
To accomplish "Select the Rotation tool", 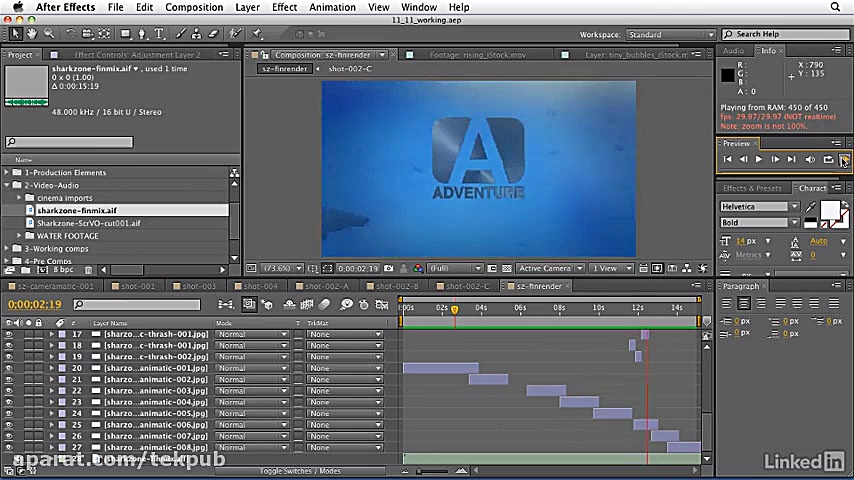I will pos(71,34).
